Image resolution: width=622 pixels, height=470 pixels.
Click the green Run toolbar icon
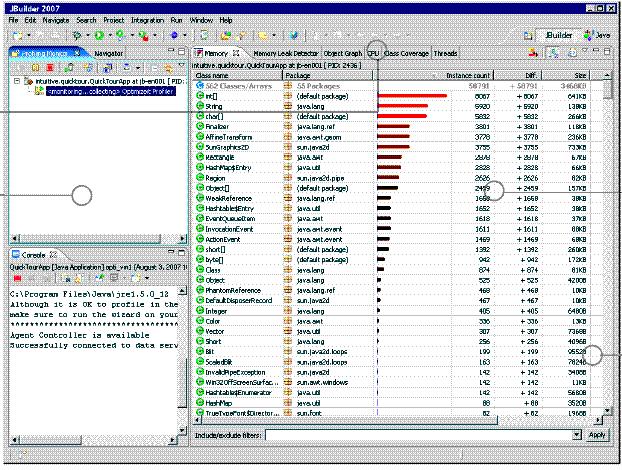(x=99, y=36)
